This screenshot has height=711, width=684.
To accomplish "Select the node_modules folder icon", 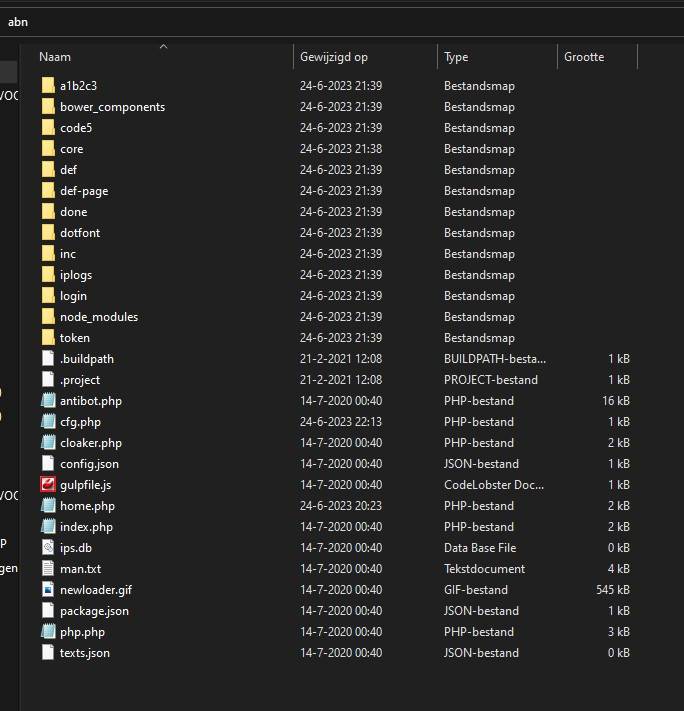I will coord(48,317).
